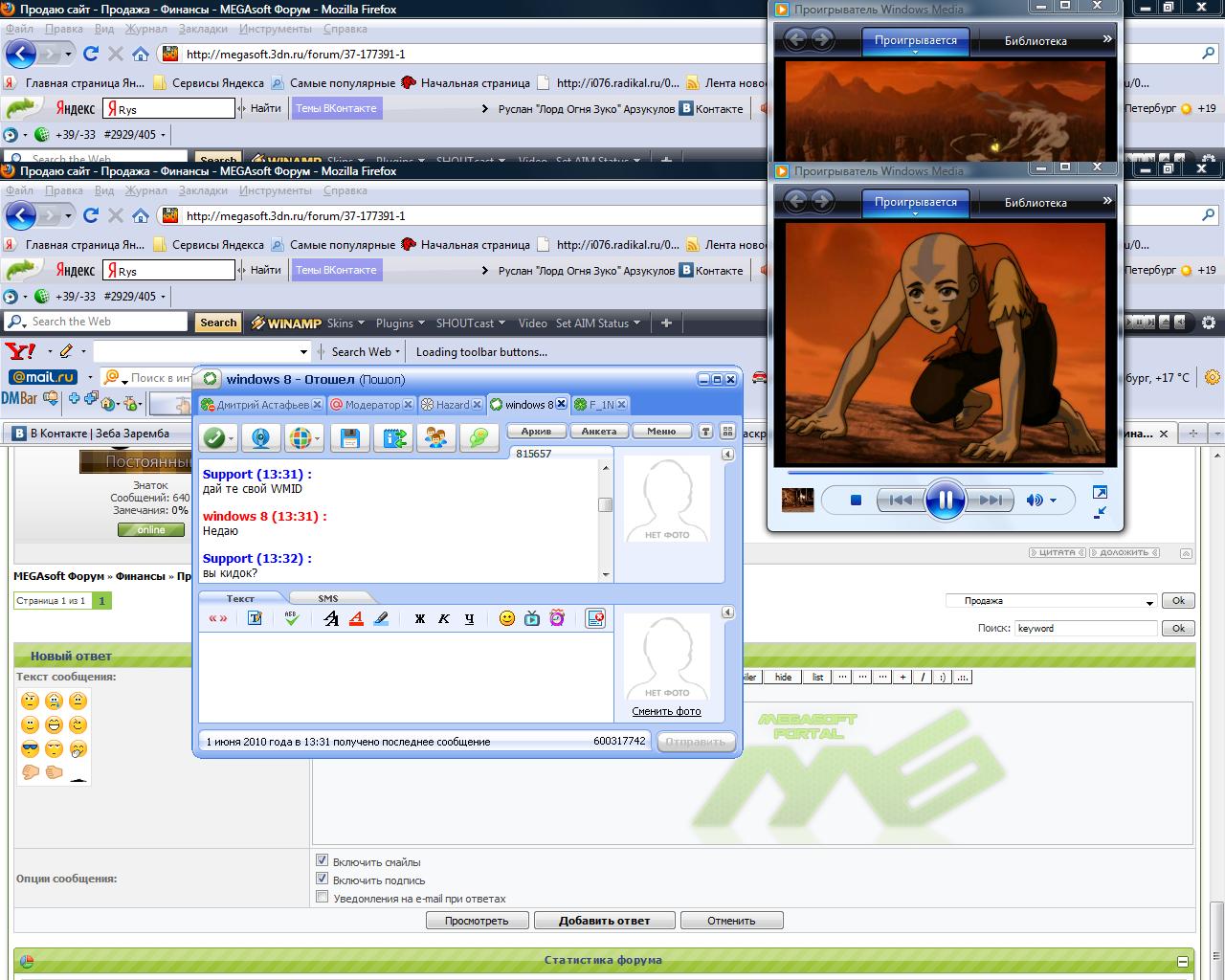Screen dimensions: 1225x980
Task: Collapse the contact photo panel arrow
Action: click(727, 455)
